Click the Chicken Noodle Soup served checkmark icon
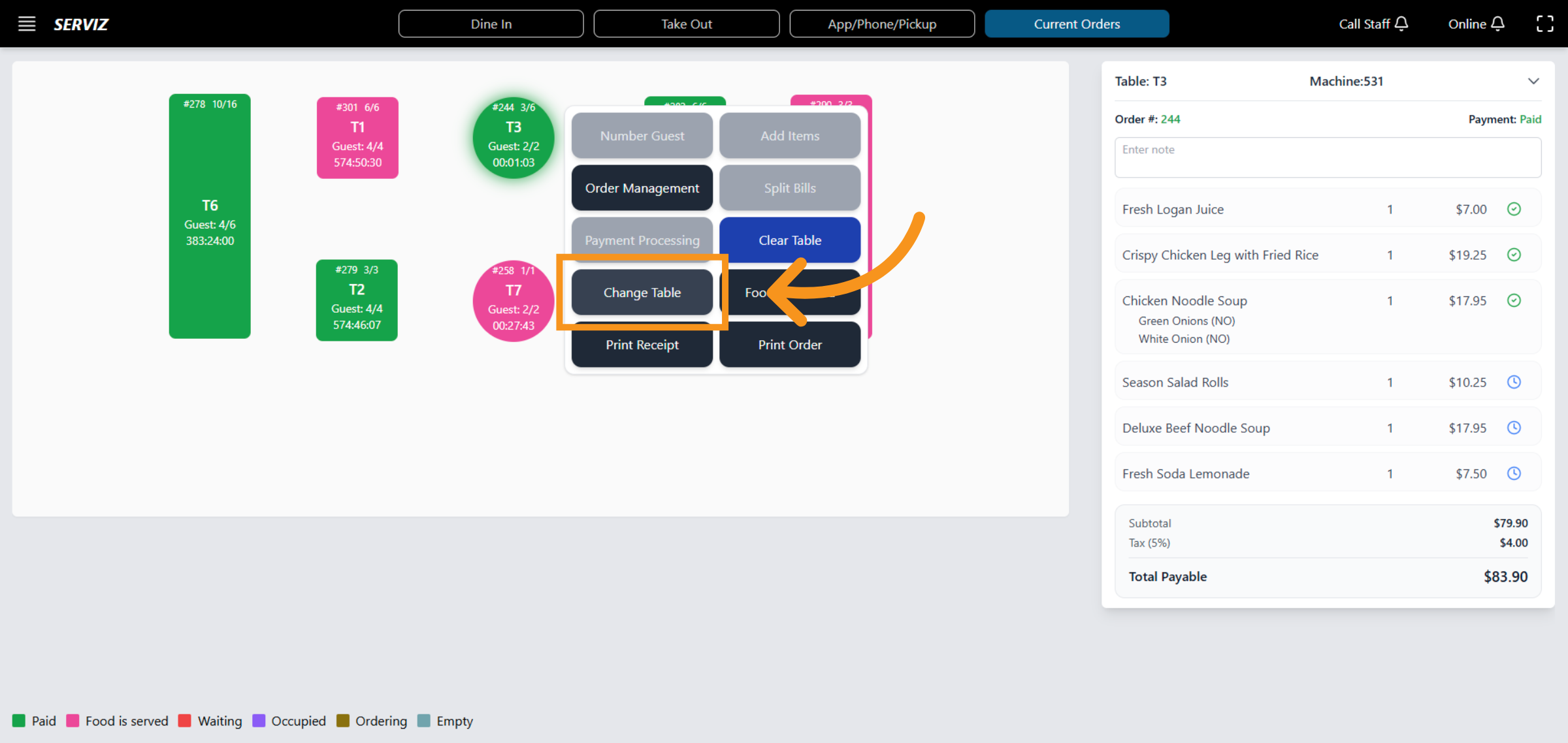The width and height of the screenshot is (1568, 743). pyautogui.click(x=1514, y=300)
